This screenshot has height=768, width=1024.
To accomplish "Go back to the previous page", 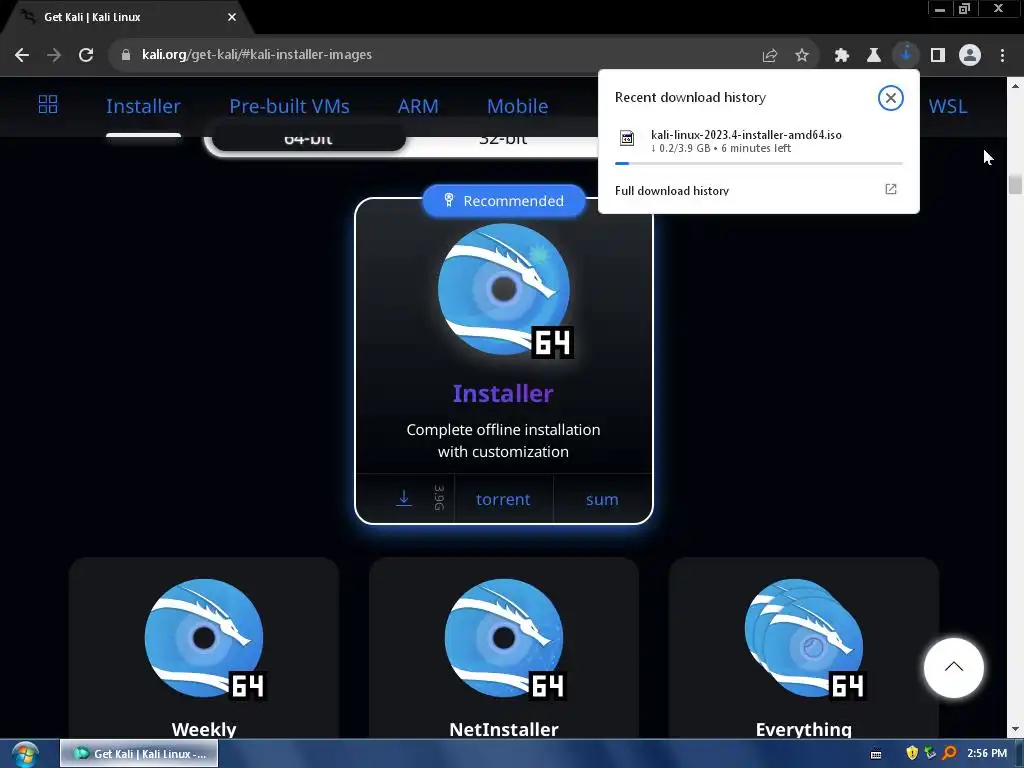I will tap(22, 55).
